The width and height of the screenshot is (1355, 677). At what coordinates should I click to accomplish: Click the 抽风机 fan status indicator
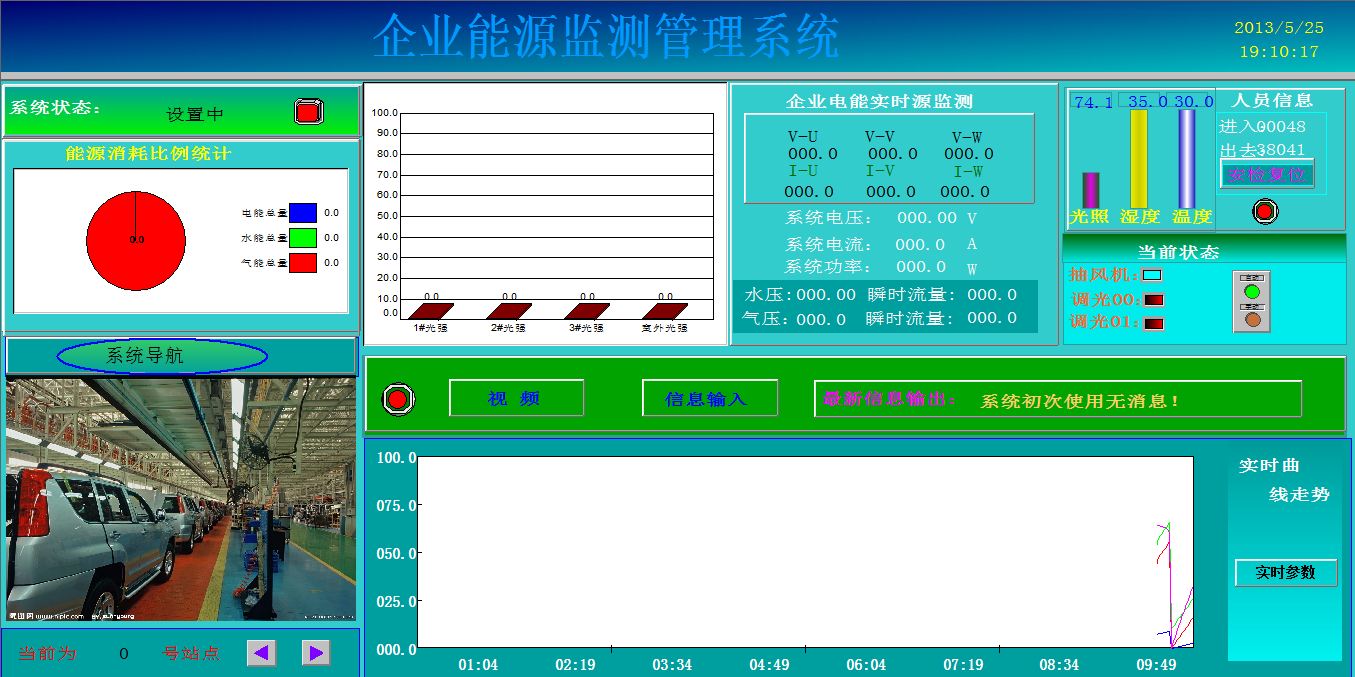(1152, 275)
